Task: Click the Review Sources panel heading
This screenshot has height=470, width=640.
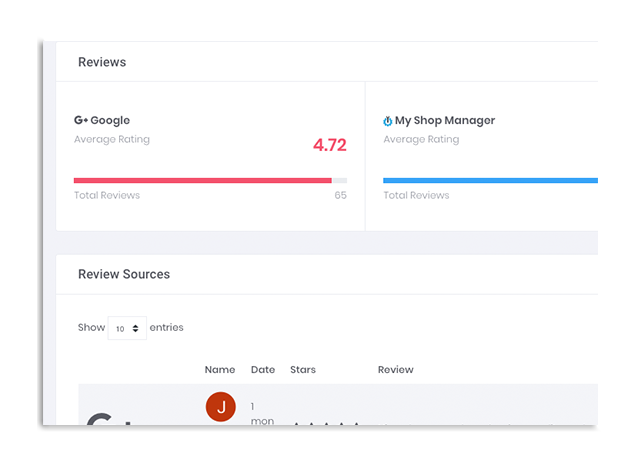Action: click(124, 274)
